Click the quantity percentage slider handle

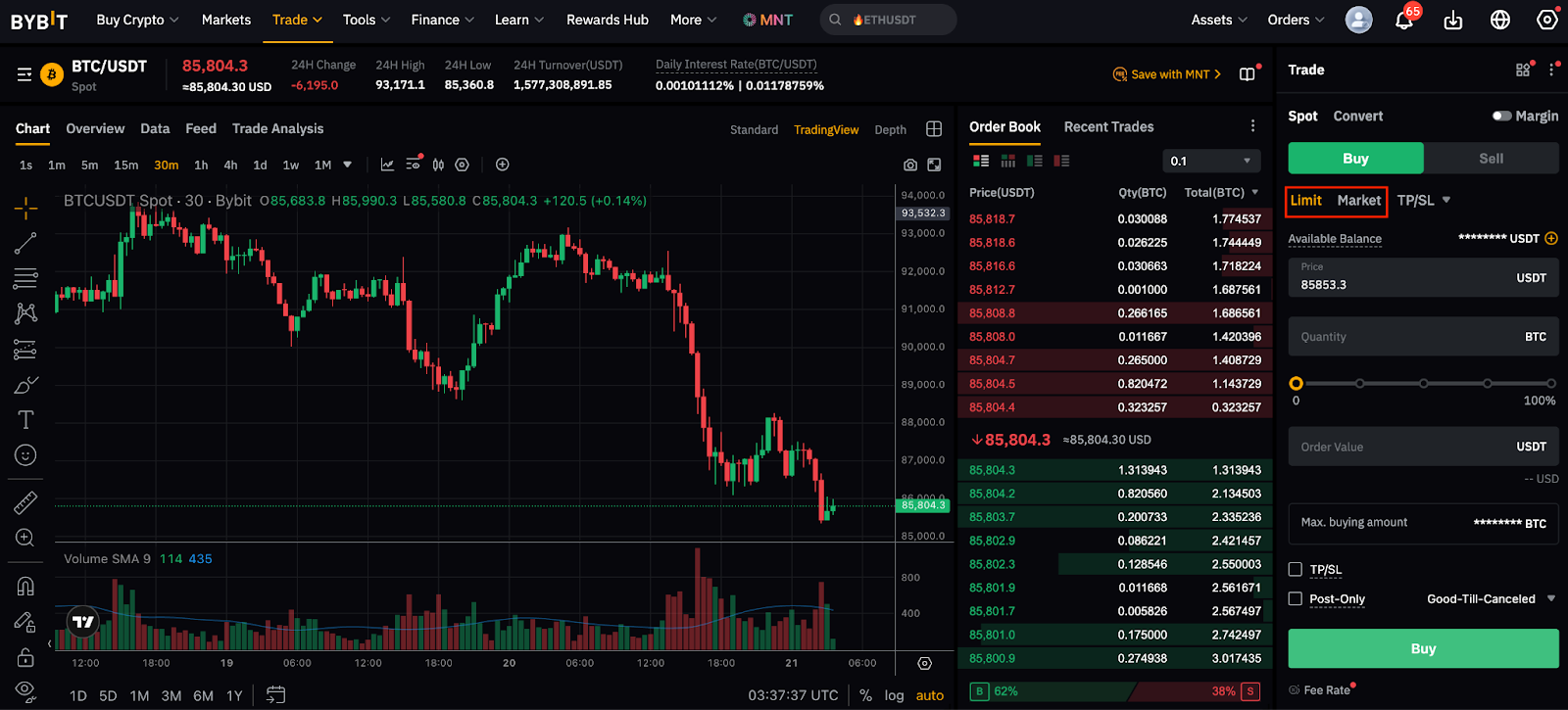1296,384
